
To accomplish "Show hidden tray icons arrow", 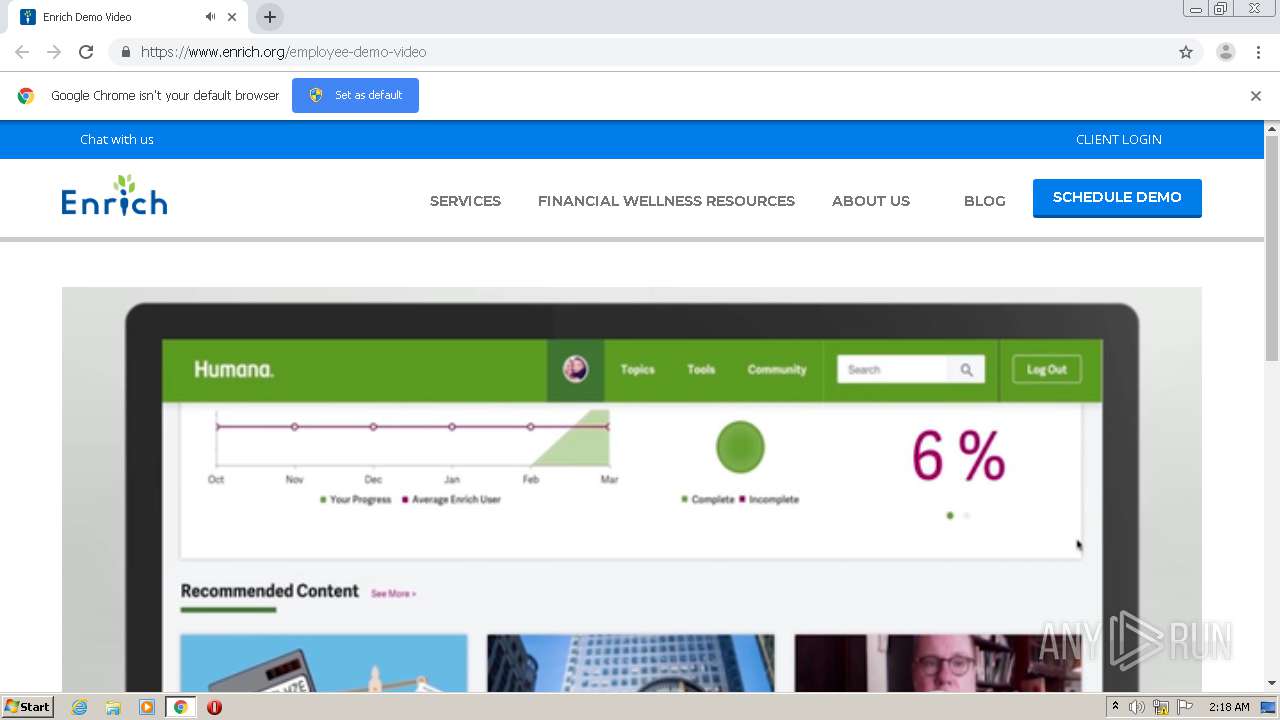I will pos(1115,707).
